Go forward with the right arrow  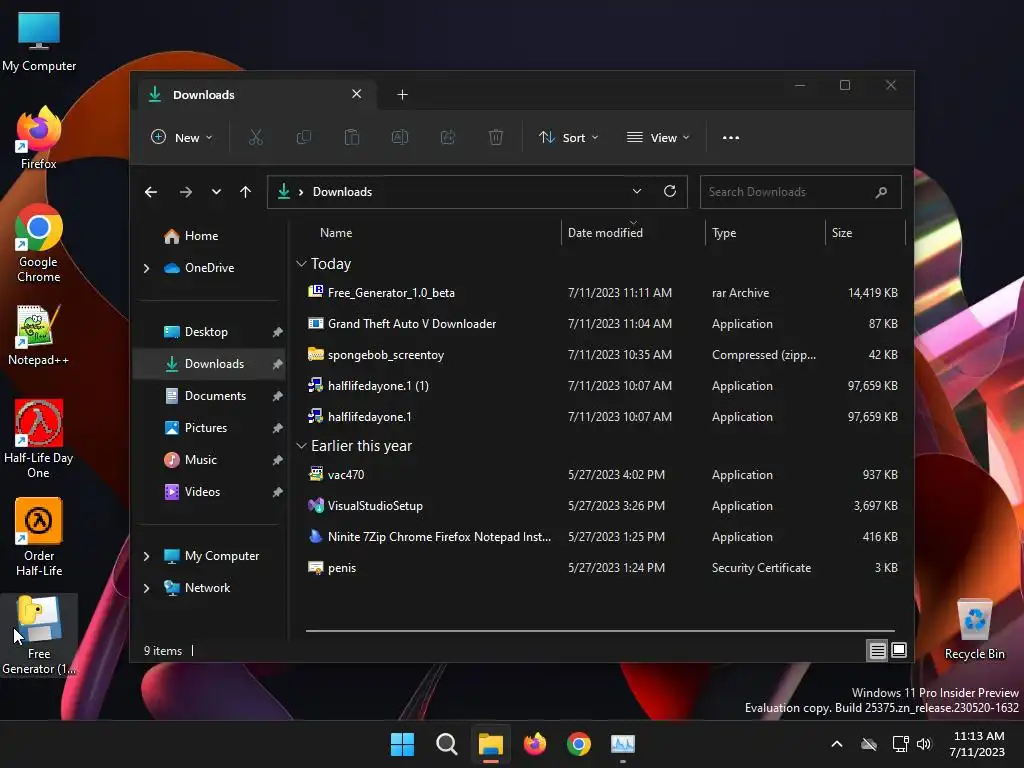(185, 192)
